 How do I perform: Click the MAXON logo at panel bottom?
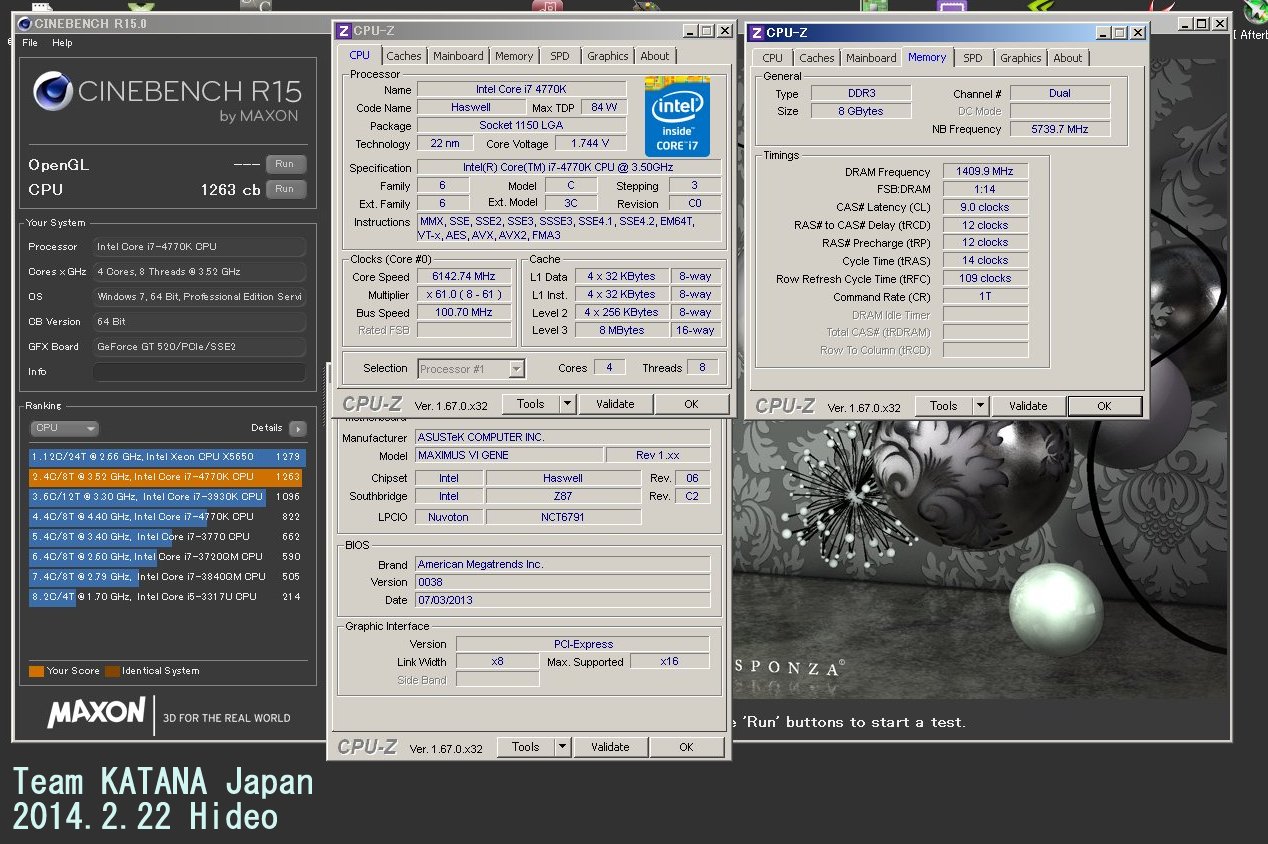(96, 712)
